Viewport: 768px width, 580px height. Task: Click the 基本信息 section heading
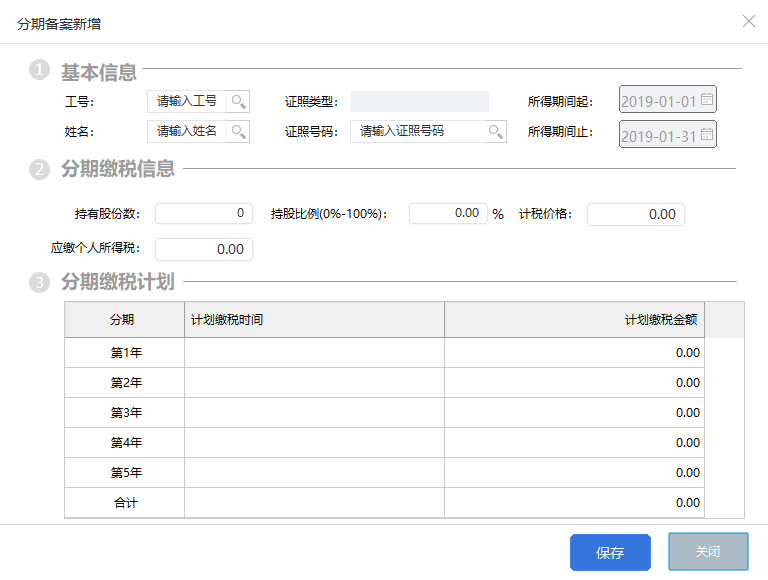98,72
